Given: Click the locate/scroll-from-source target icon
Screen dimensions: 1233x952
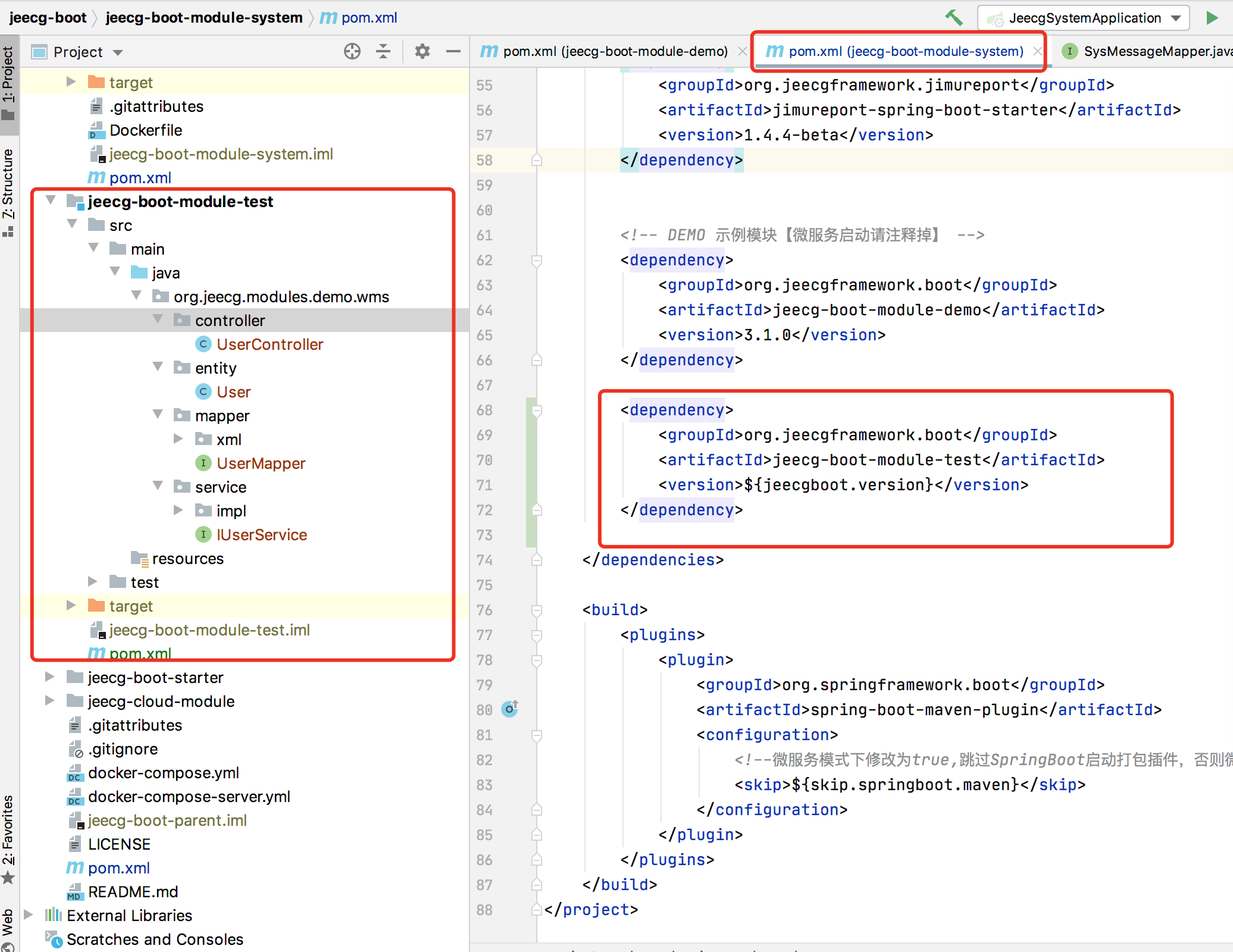Looking at the screenshot, I should click(352, 52).
